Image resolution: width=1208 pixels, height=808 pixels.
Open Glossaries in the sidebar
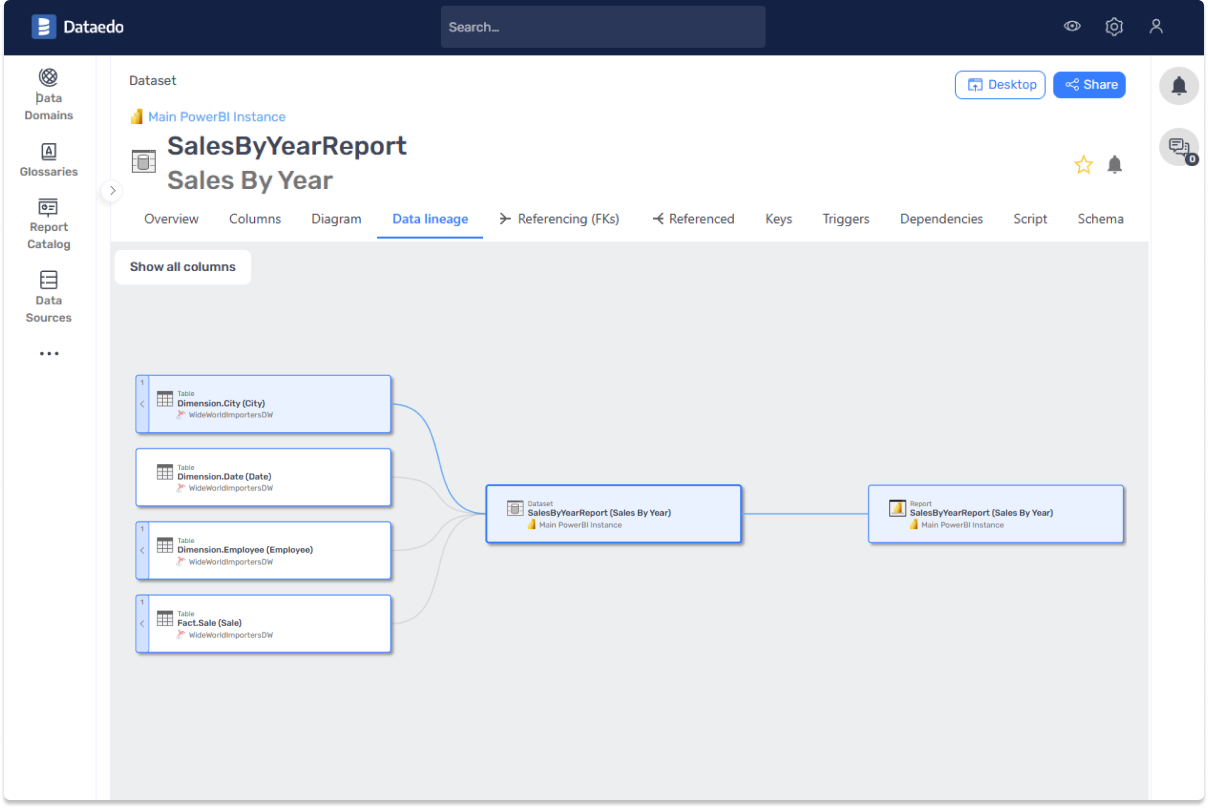click(49, 160)
